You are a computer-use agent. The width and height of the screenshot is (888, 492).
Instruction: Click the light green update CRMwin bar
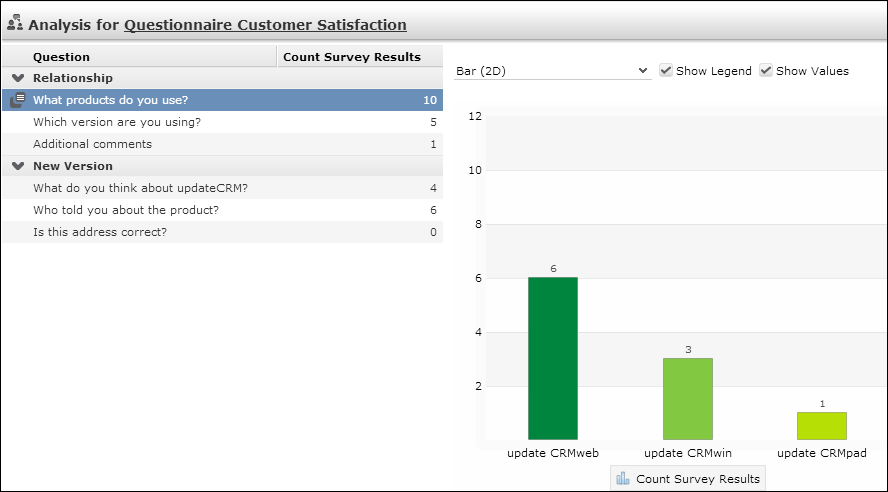(688, 399)
